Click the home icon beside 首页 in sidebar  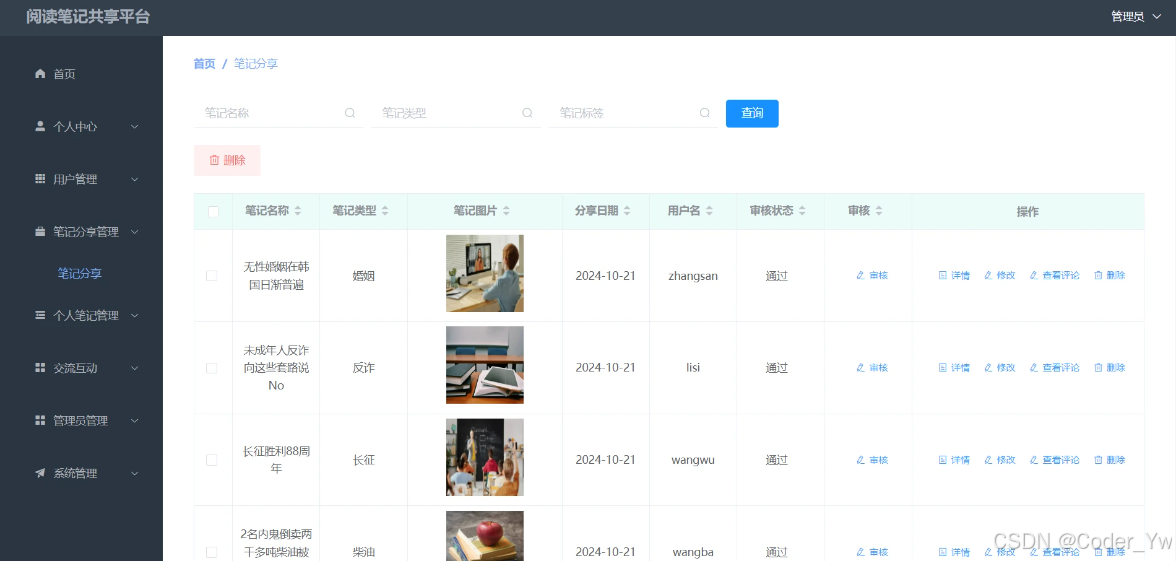tap(40, 74)
